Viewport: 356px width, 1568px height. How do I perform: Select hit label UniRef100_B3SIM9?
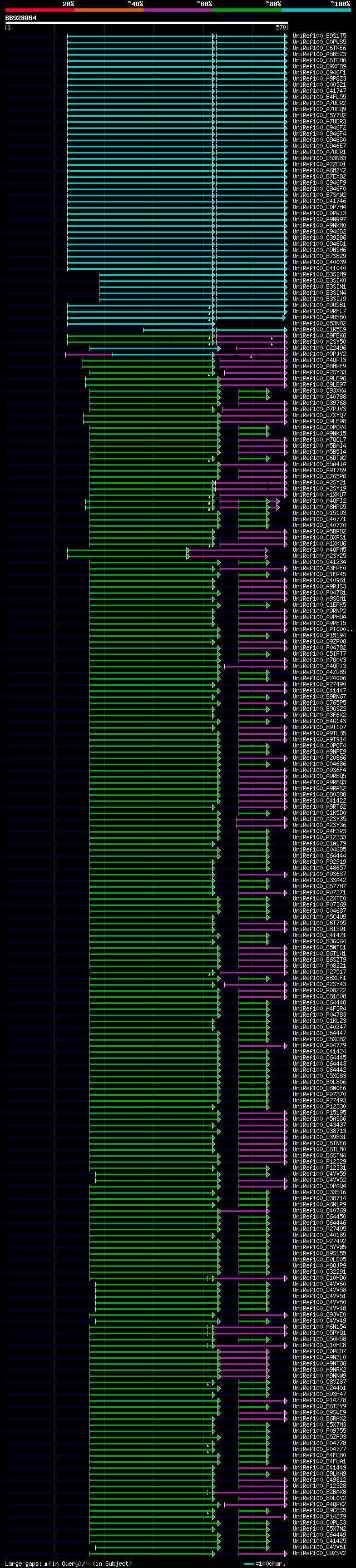319,275
